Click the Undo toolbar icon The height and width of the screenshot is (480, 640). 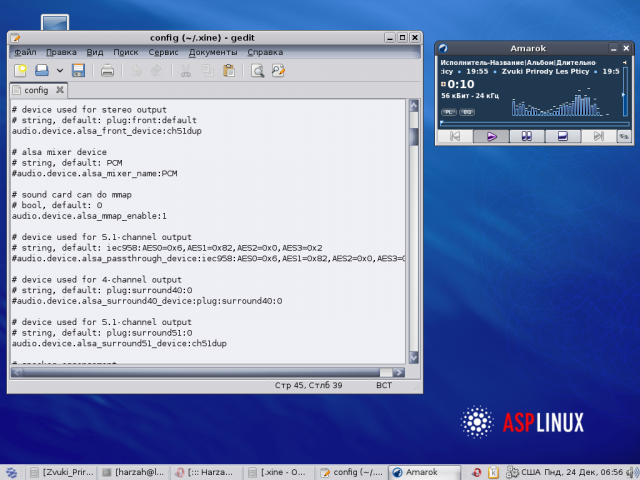[x=136, y=71]
